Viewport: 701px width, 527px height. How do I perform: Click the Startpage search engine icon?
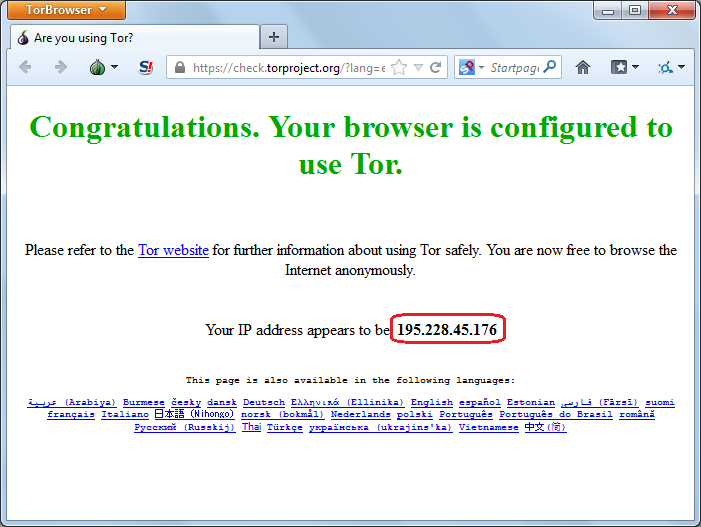467,67
